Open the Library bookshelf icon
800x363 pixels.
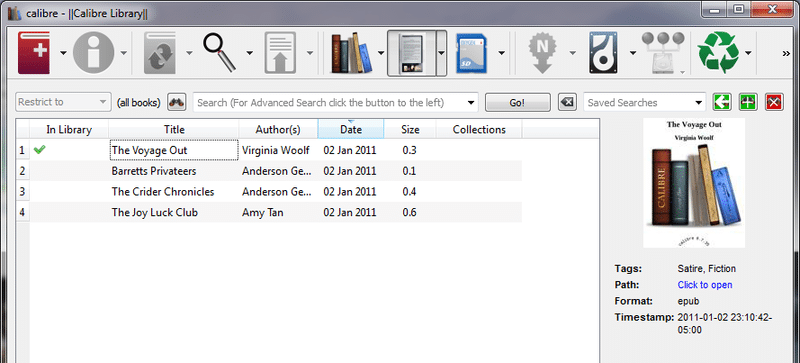(x=351, y=53)
